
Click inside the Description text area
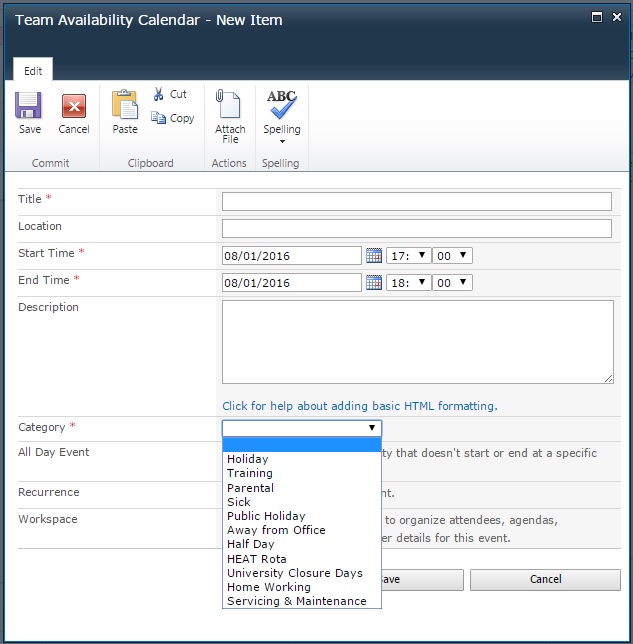(x=417, y=342)
